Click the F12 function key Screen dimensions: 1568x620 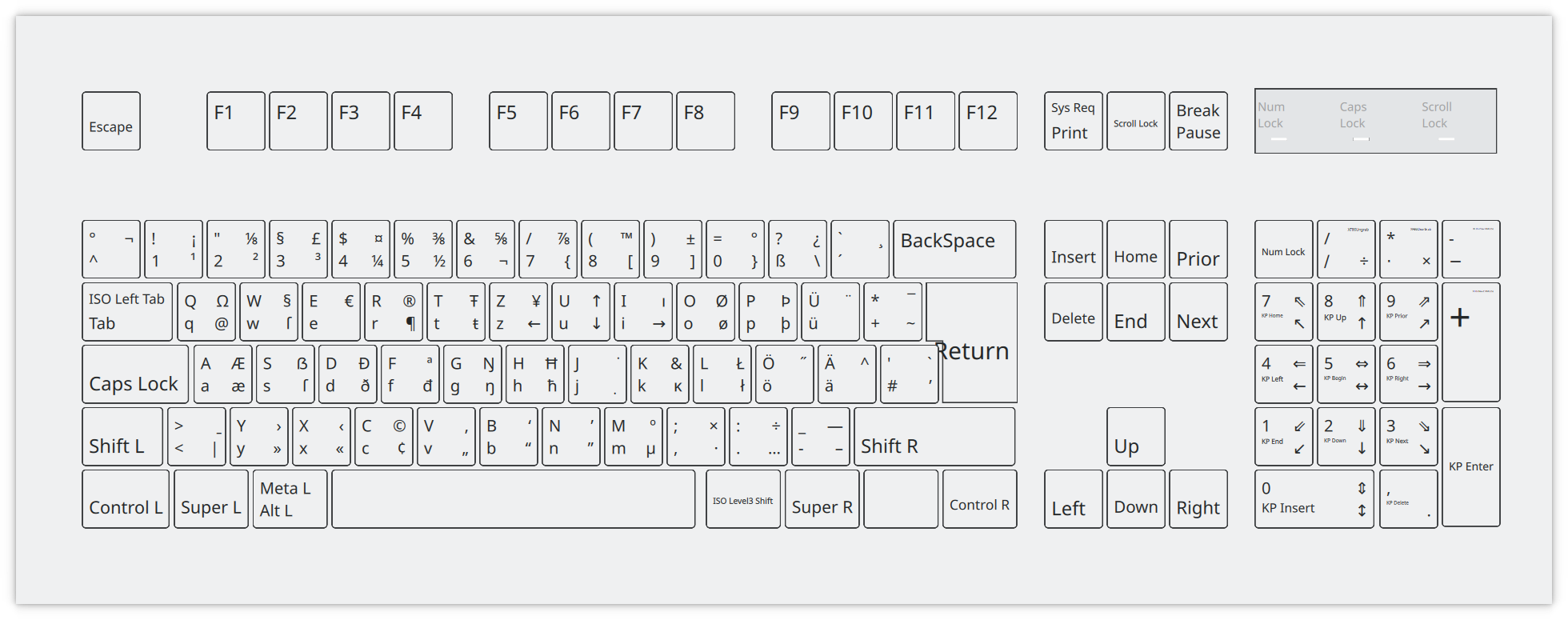(x=987, y=122)
